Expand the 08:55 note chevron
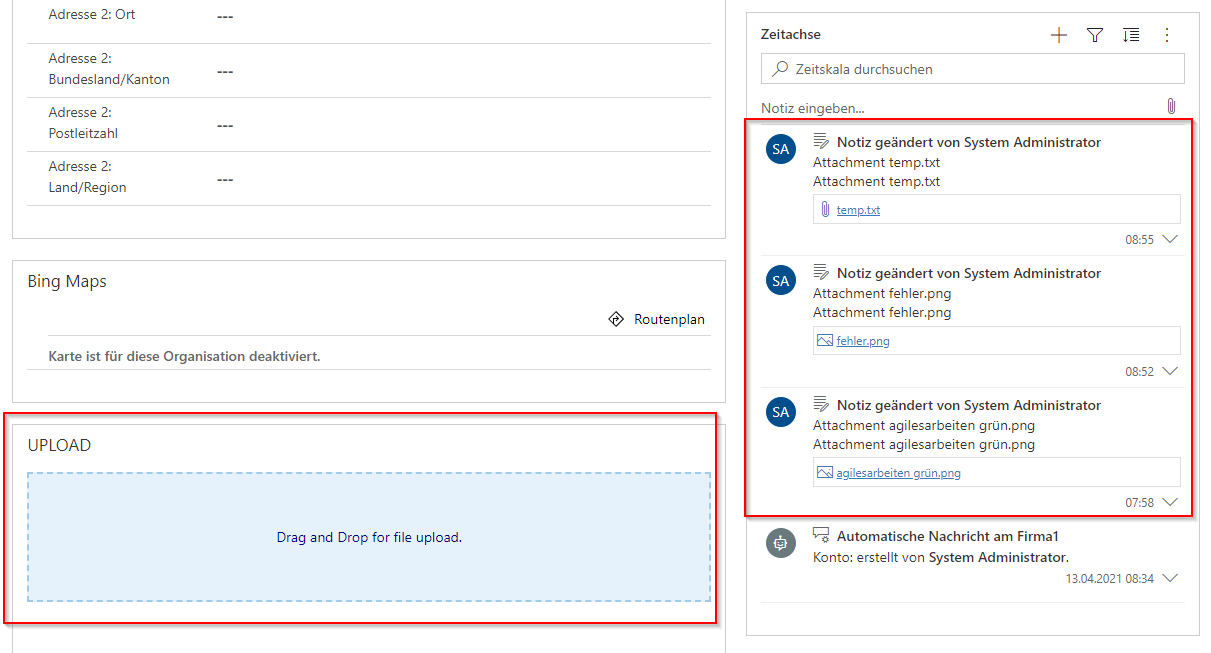The height and width of the screenshot is (653, 1211). [x=1171, y=240]
